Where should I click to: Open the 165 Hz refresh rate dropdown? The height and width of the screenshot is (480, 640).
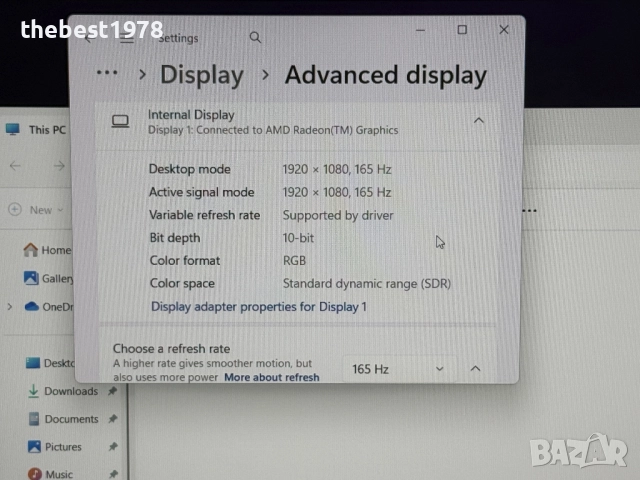[x=398, y=369]
